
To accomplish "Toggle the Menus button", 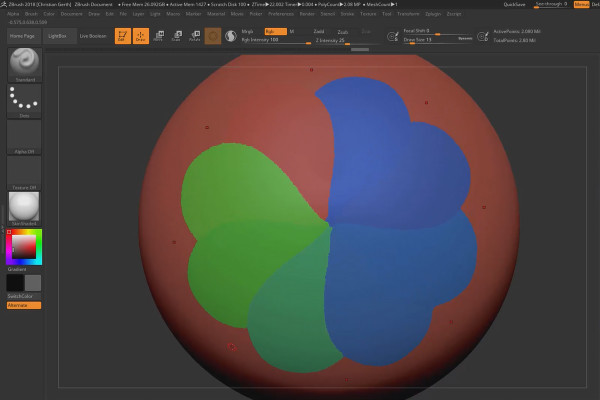I will point(582,5).
